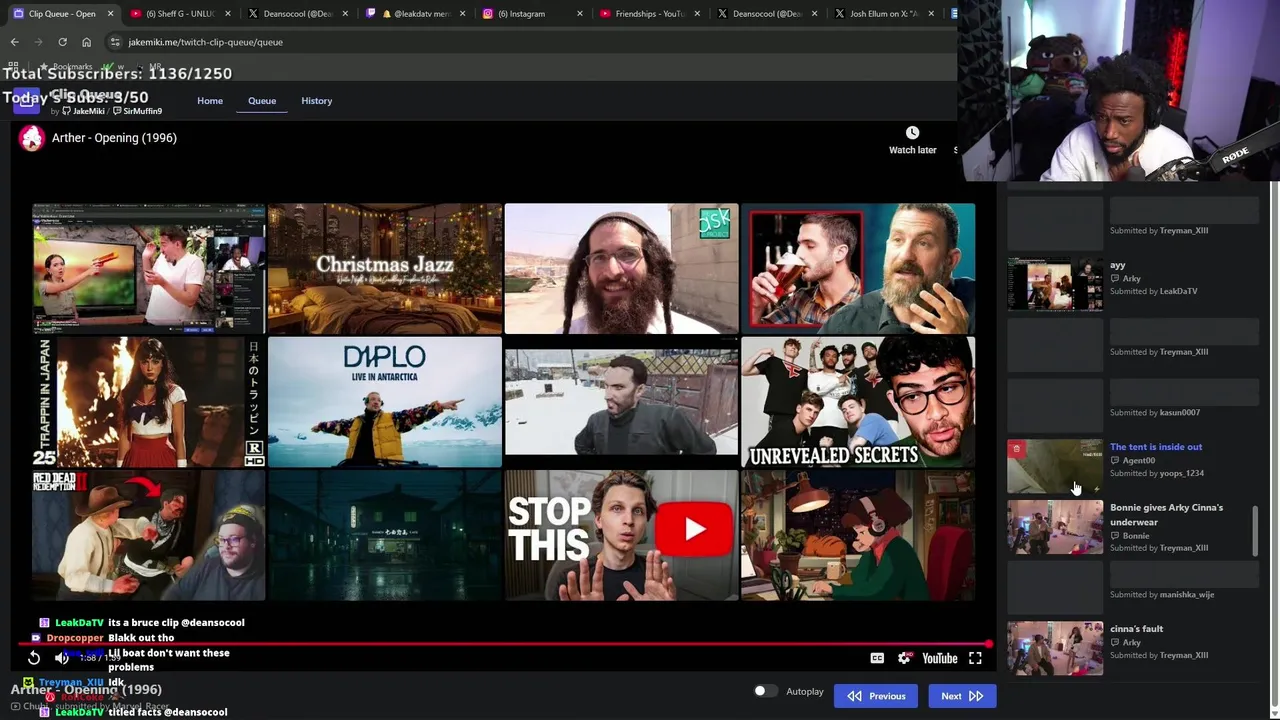Click the 'ayy' clip thumbnail
This screenshot has height=720, width=1280.
pyautogui.click(x=1055, y=285)
